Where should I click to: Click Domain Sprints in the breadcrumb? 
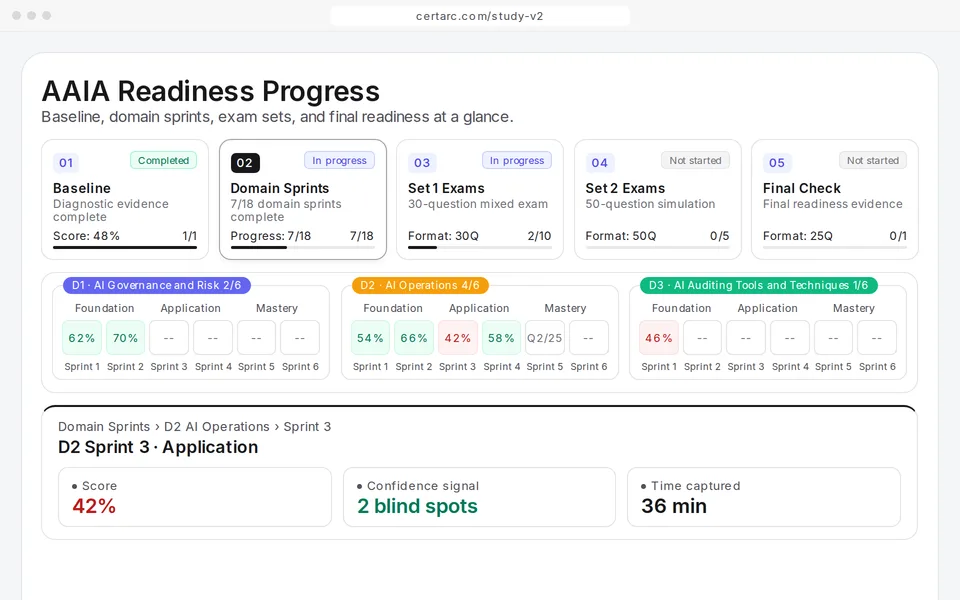104,427
